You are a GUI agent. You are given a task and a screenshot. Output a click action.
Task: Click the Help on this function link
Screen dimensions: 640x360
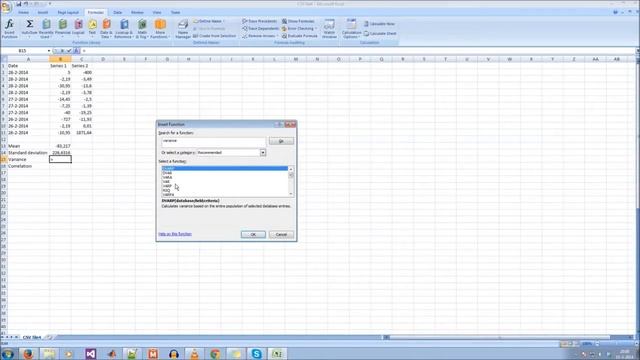point(175,234)
